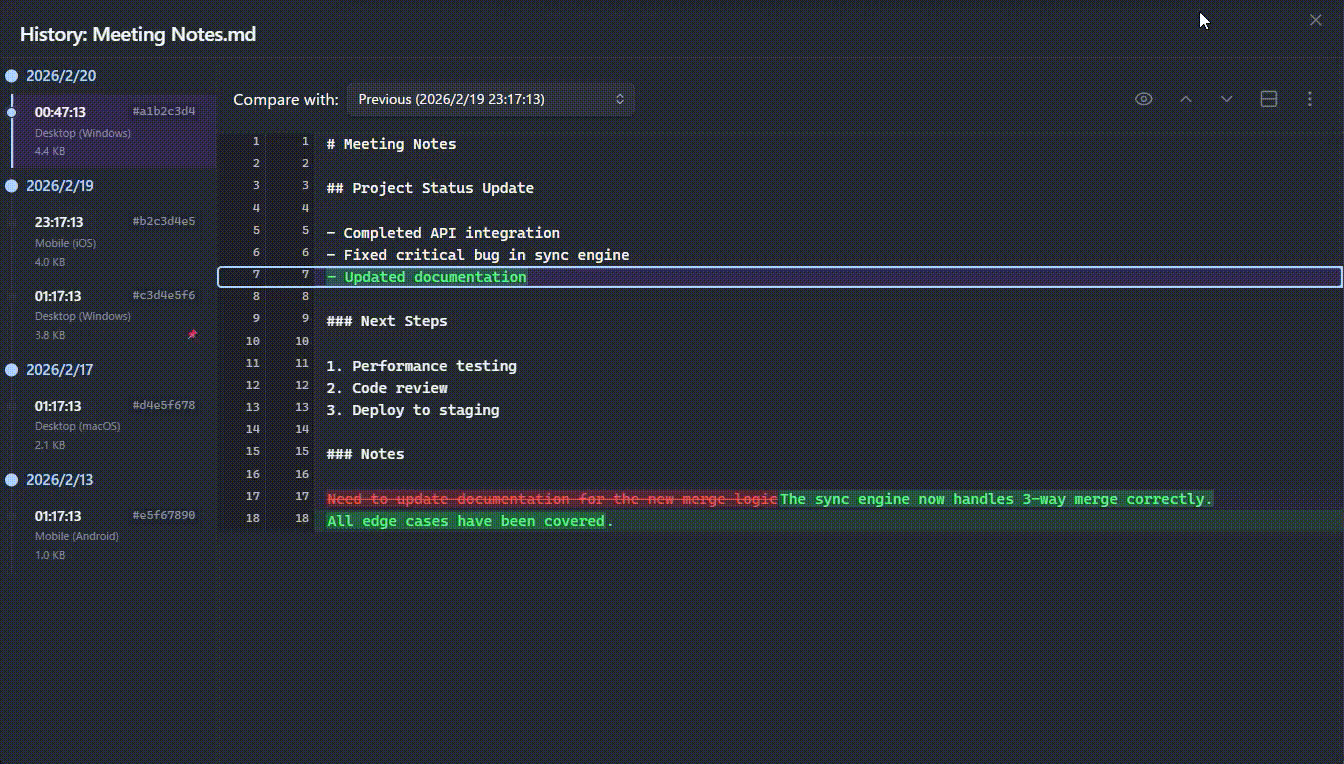Click the "### Next Steps" heading line
Viewport: 1344px width, 764px height.
(387, 321)
